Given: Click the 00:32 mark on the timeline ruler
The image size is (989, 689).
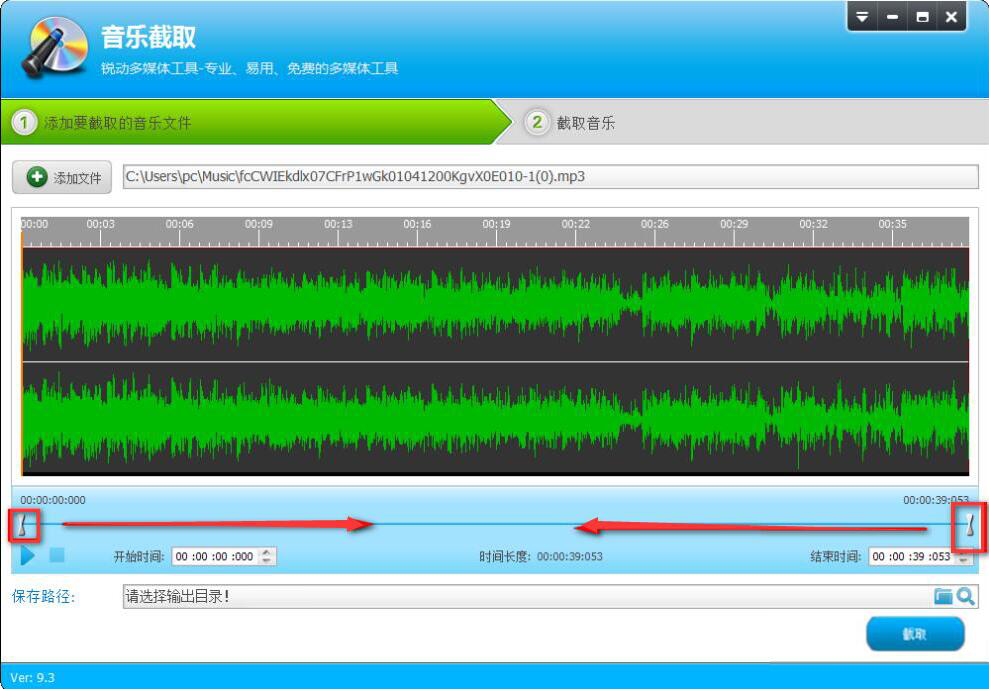Looking at the screenshot, I should tap(813, 225).
